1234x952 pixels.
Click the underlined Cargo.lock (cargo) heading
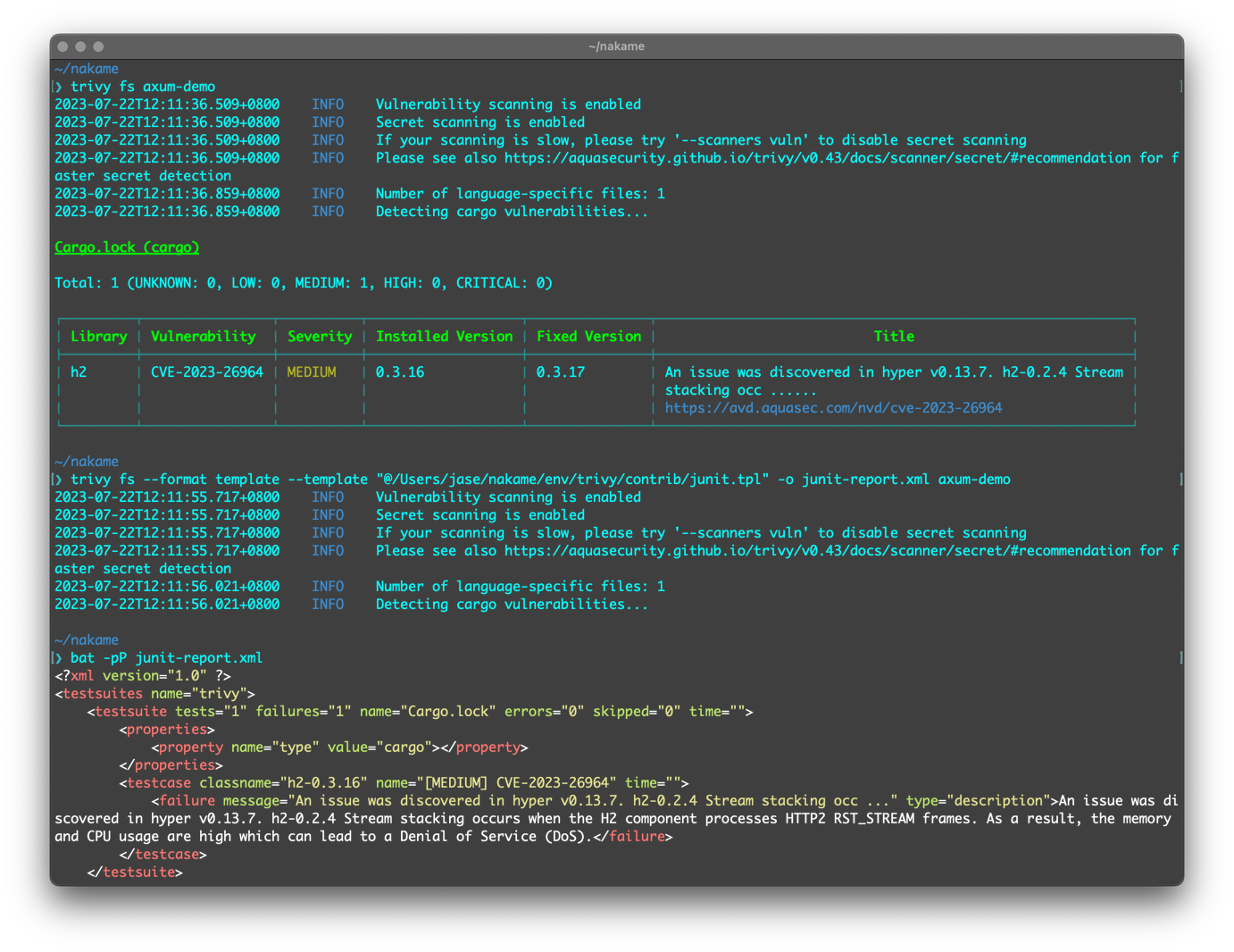coord(127,247)
